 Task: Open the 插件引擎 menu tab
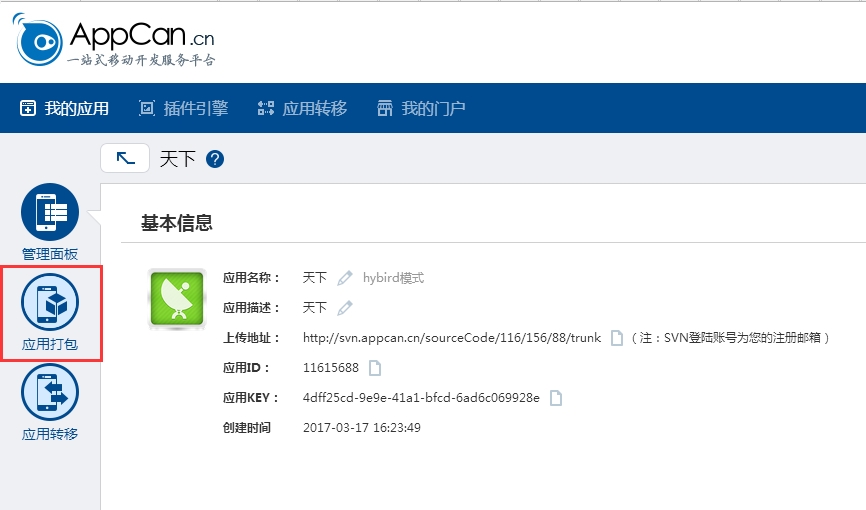click(183, 108)
